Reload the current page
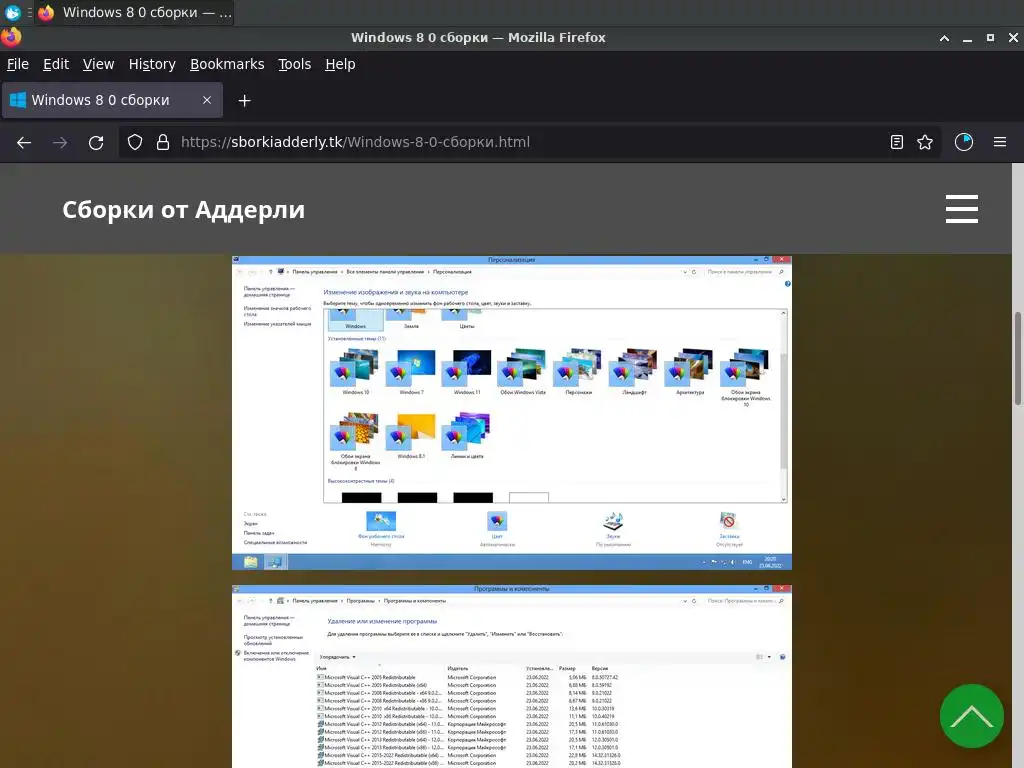Image resolution: width=1024 pixels, height=768 pixels. [96, 142]
